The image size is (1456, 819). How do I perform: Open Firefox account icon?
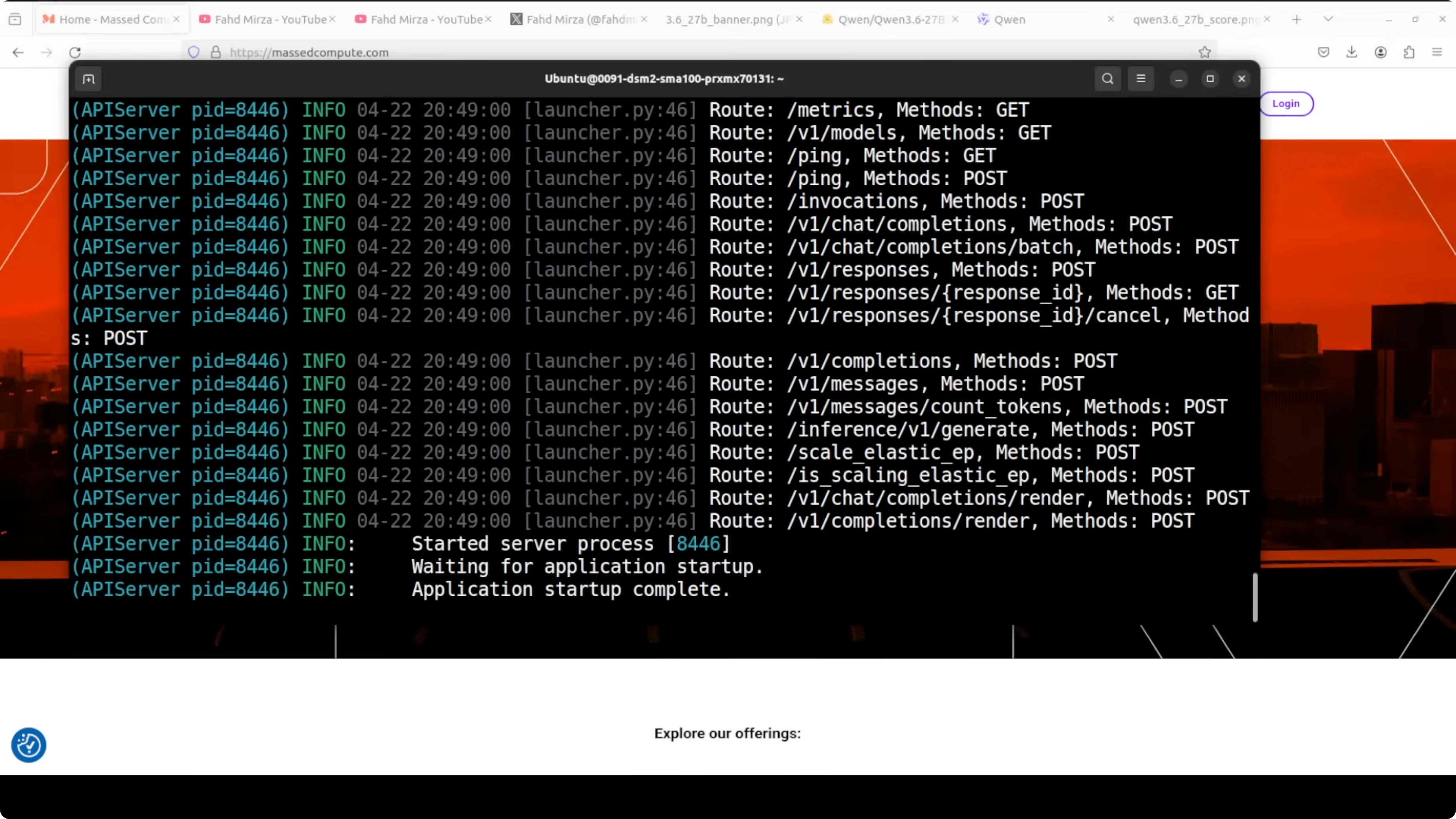pos(1380,52)
